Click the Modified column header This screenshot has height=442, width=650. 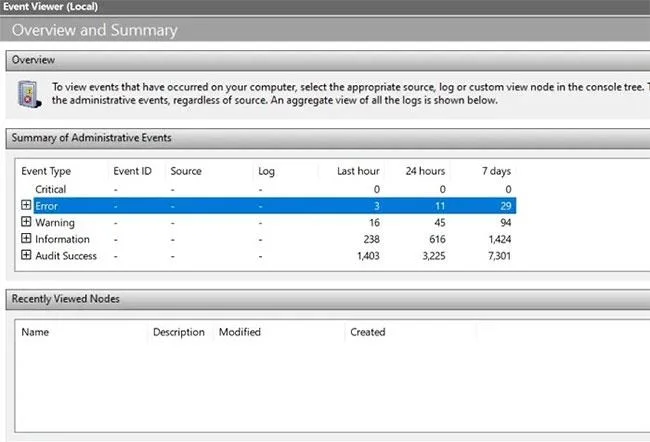coord(240,332)
